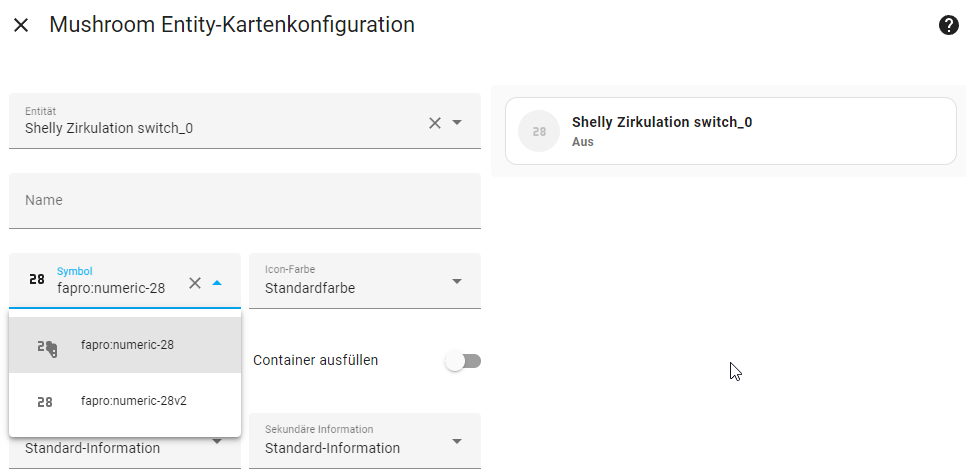
Task: Click the icon beside fapro:numeric-28v2 suggestion
Action: tap(45, 402)
